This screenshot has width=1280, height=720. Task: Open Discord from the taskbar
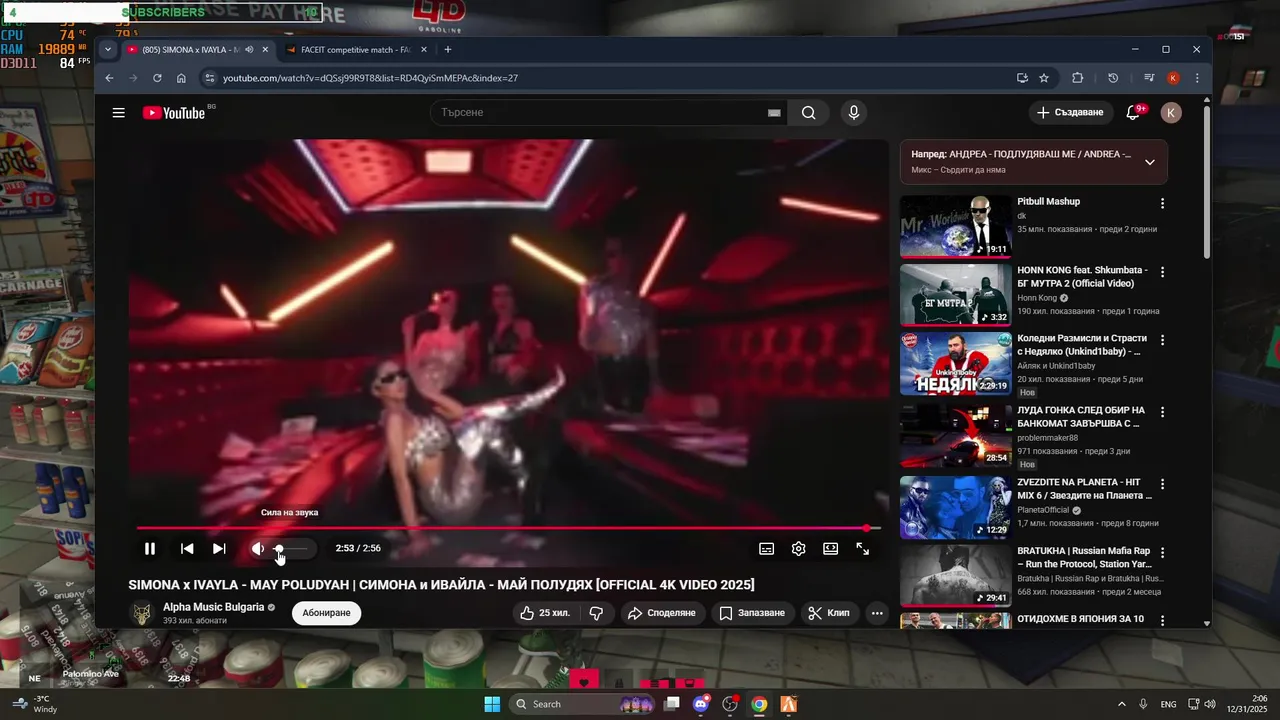(x=701, y=704)
